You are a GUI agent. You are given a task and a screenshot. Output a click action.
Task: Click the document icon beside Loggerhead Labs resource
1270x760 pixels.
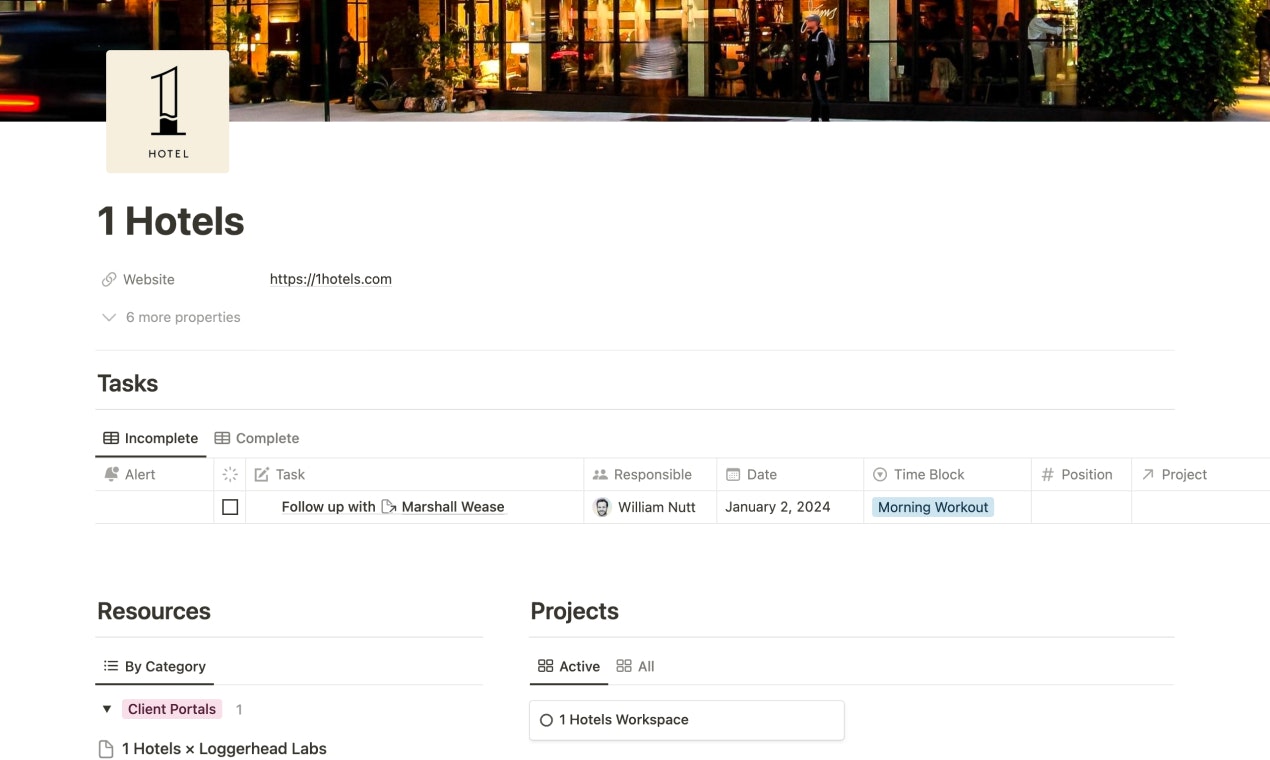pos(106,749)
